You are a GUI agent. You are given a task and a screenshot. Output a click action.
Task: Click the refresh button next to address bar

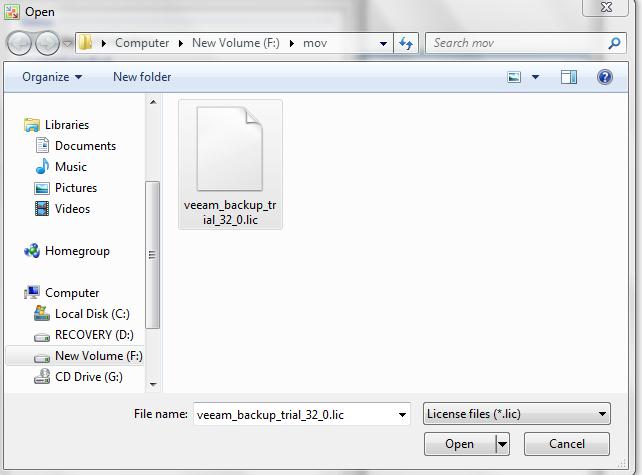(406, 43)
